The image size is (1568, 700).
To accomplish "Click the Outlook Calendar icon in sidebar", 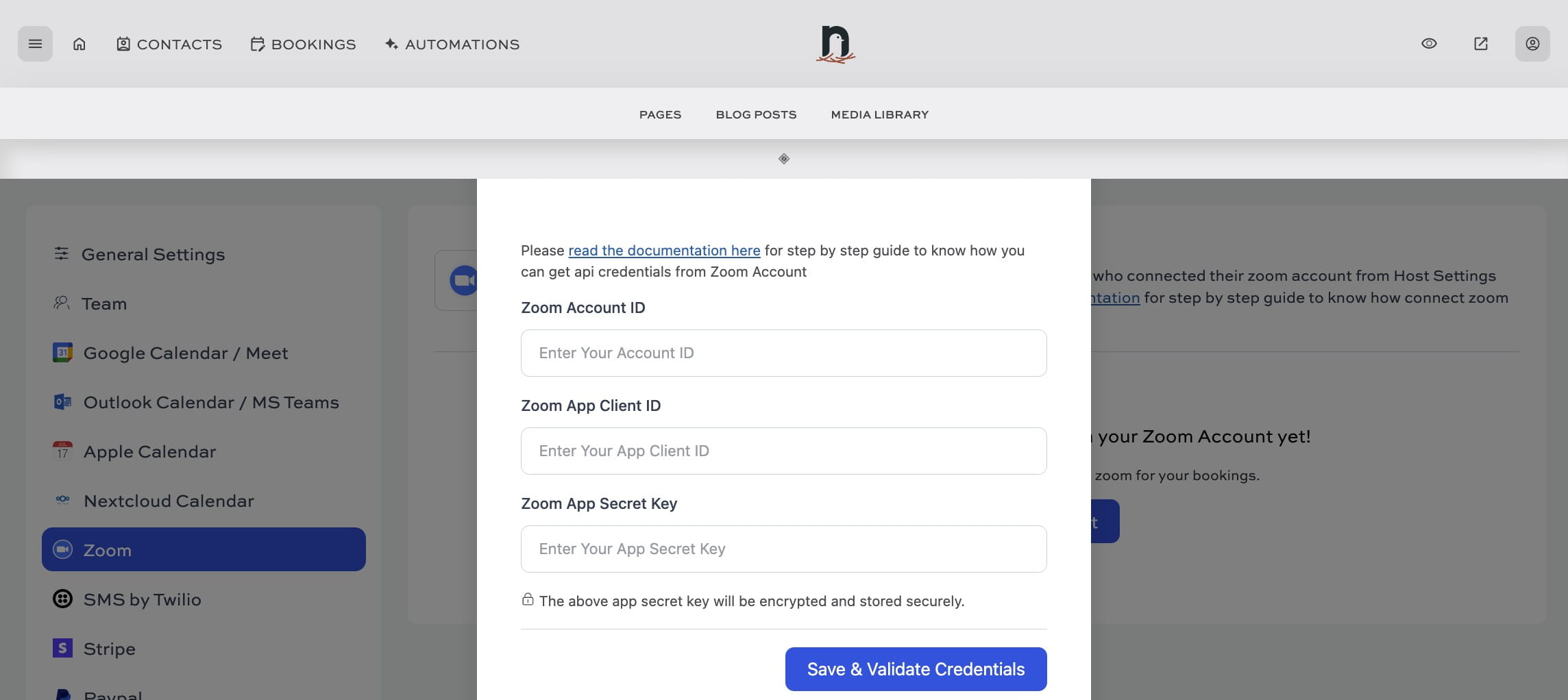I will 62,402.
